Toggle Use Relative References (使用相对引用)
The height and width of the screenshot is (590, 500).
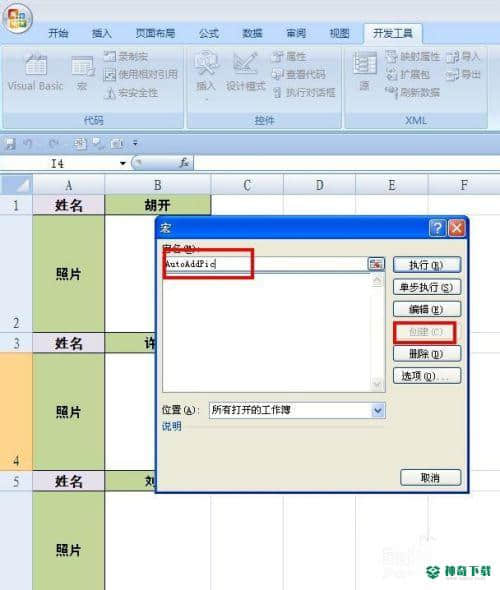pos(140,75)
